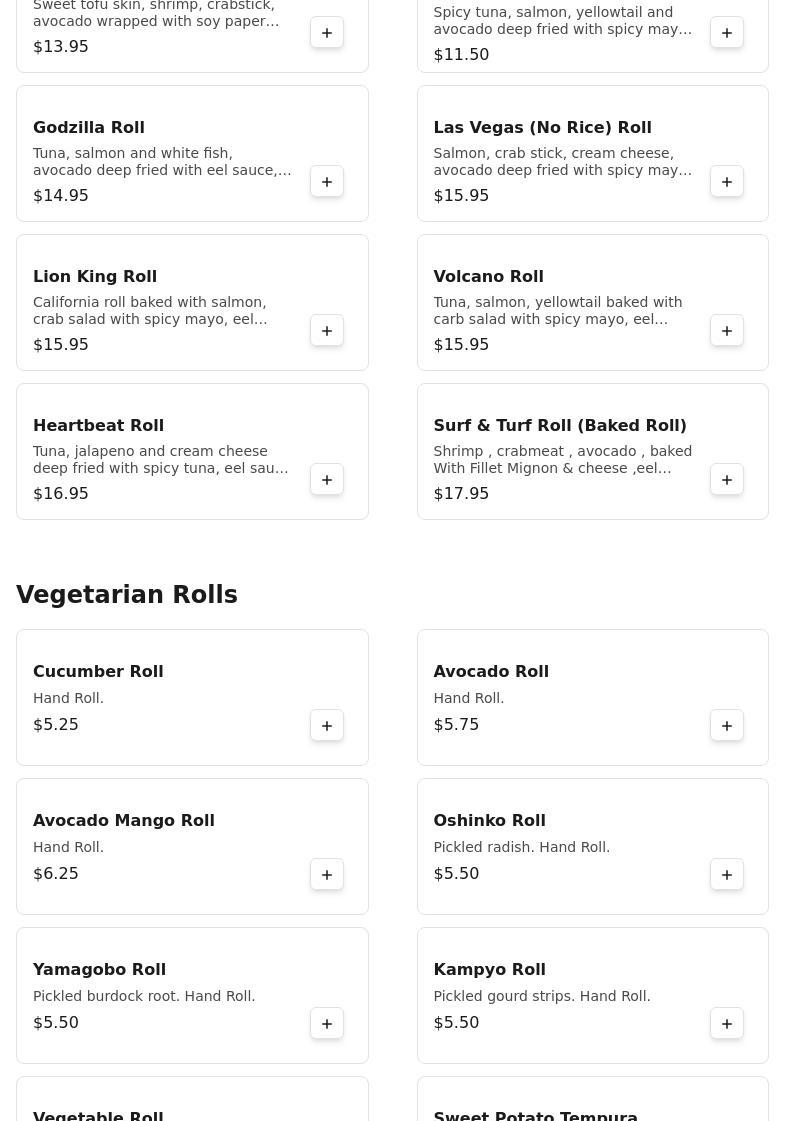Add Heartbeat Roll to the cart
Screen dimensions: 785x1121
[327, 480]
